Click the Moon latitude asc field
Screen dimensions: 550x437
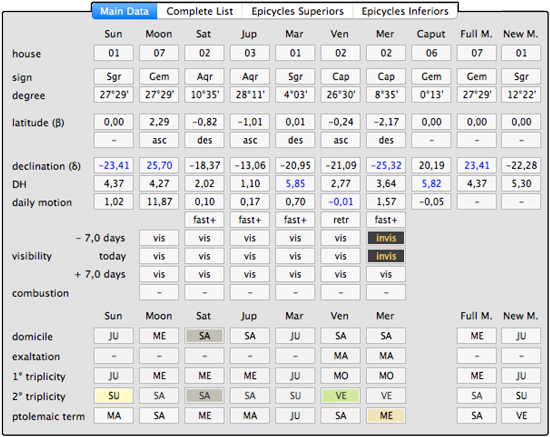coord(159,140)
